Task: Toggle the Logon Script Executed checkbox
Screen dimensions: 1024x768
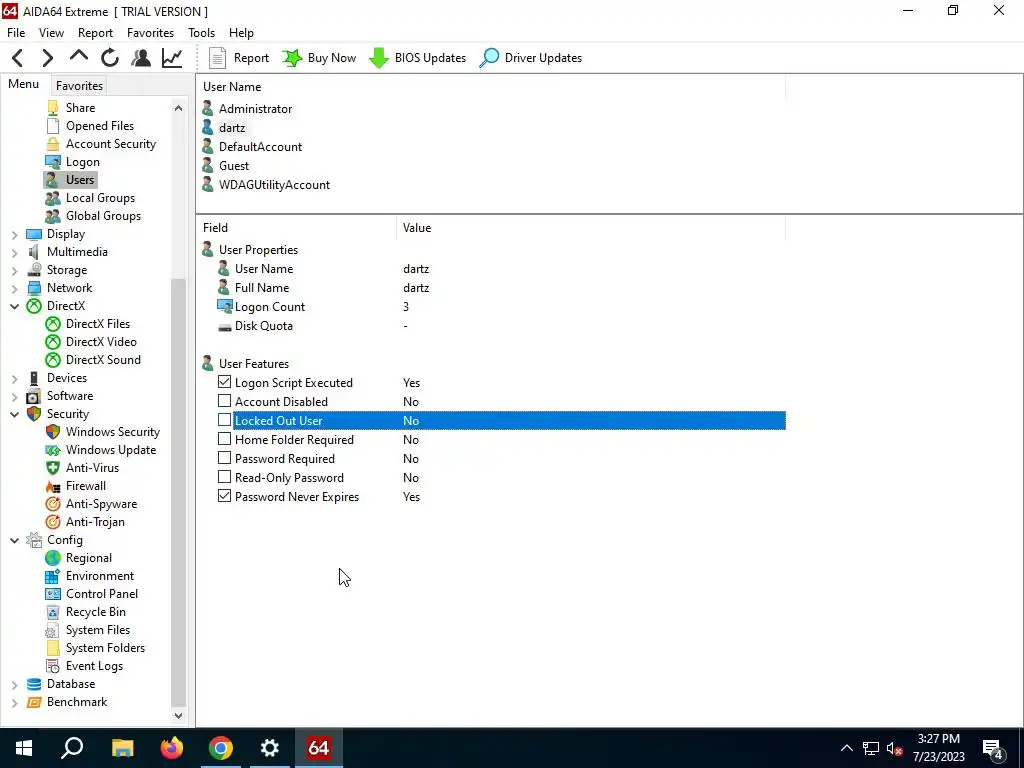Action: (x=224, y=382)
